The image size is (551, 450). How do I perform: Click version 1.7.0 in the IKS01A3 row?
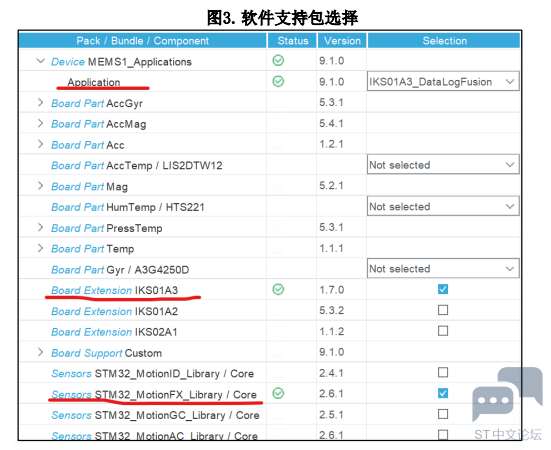tap(331, 290)
